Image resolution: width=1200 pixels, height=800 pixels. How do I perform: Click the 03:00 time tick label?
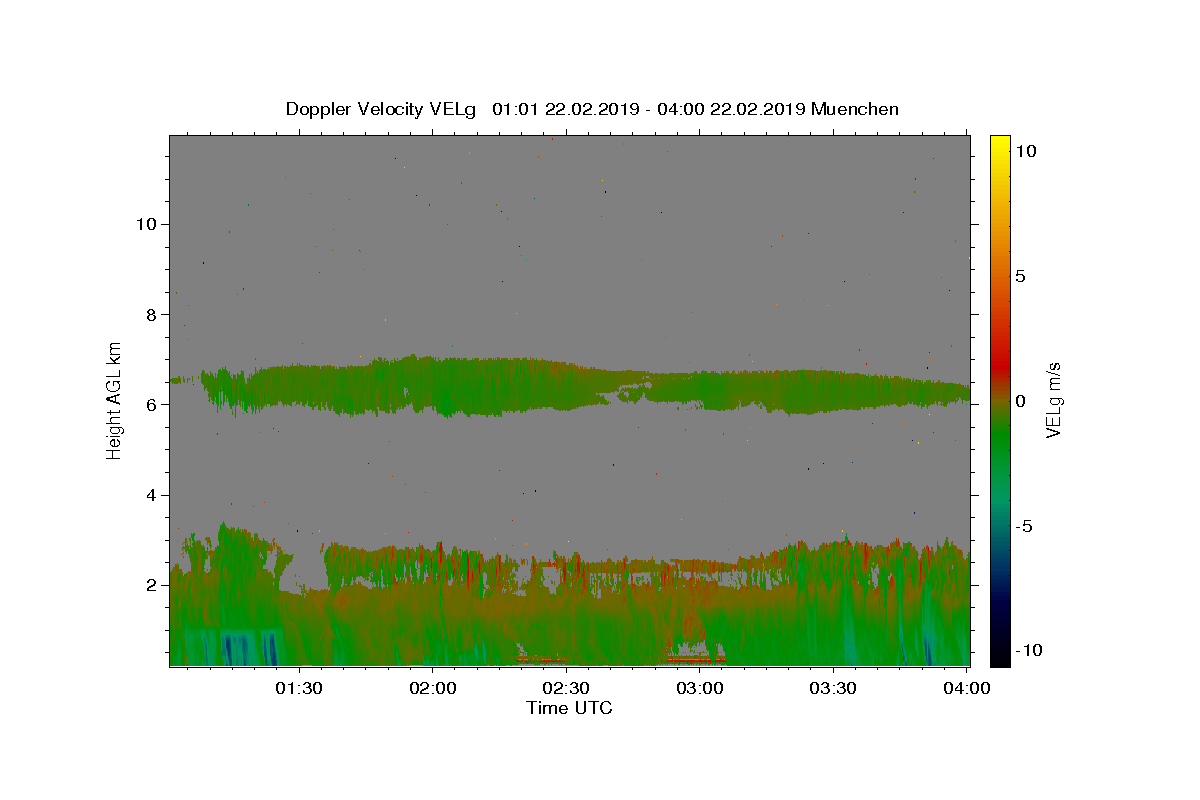click(699, 688)
